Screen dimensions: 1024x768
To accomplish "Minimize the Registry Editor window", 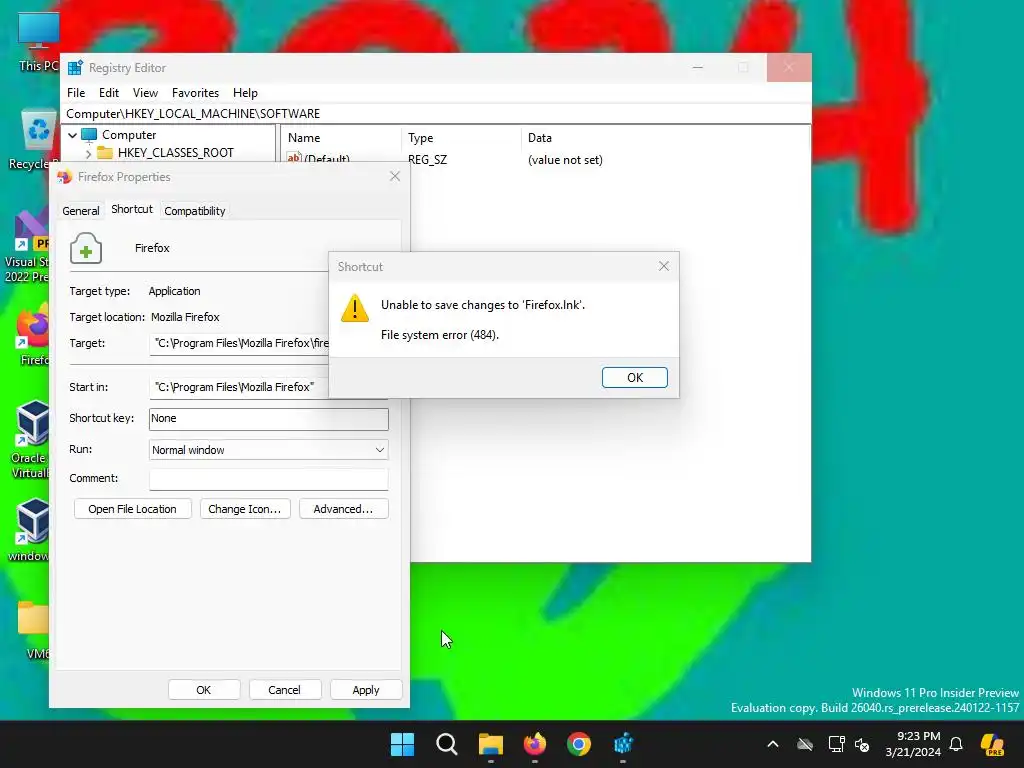I will pos(697,67).
